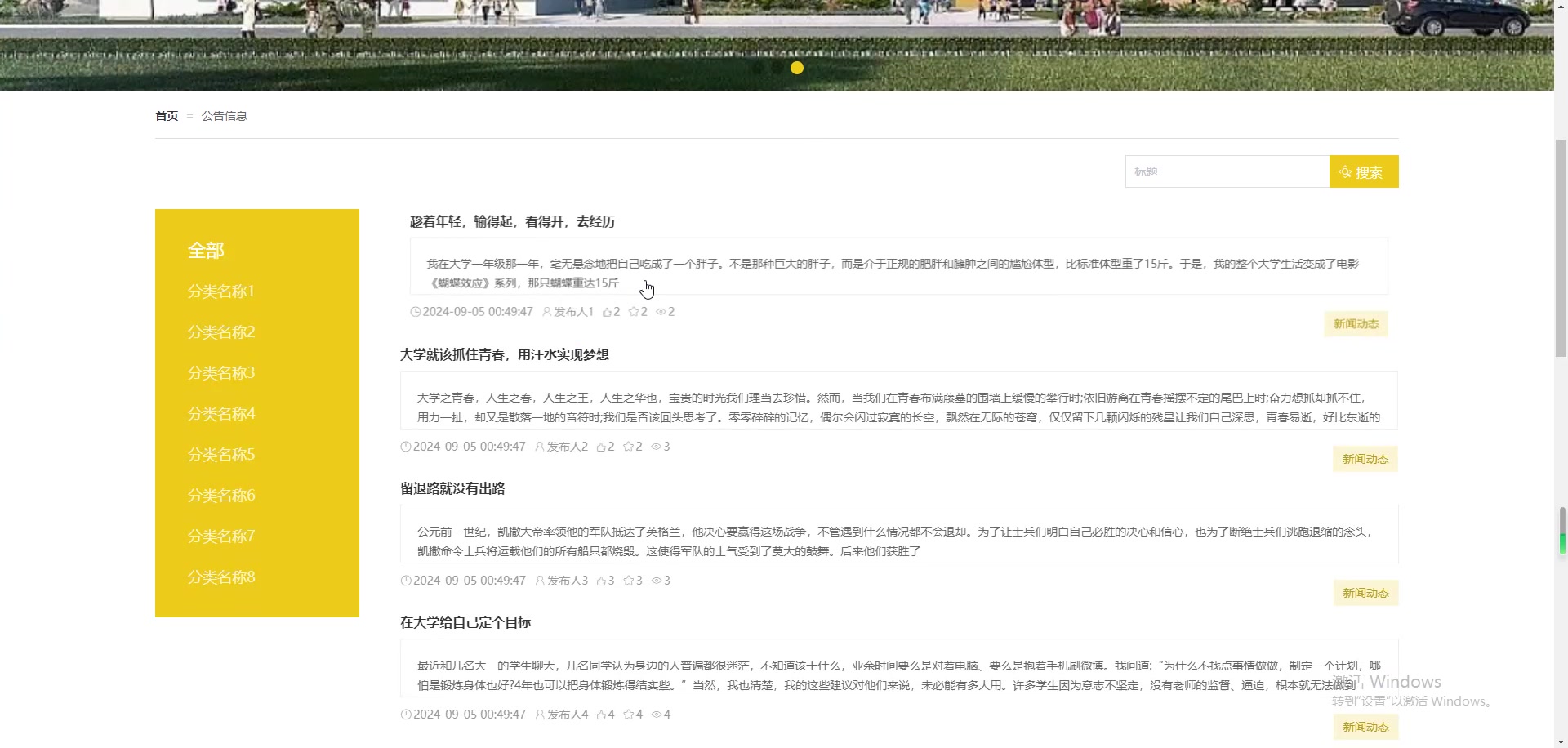Click the 新闻动态 tag on the first article
The height and width of the screenshot is (748, 1568).
(x=1356, y=323)
